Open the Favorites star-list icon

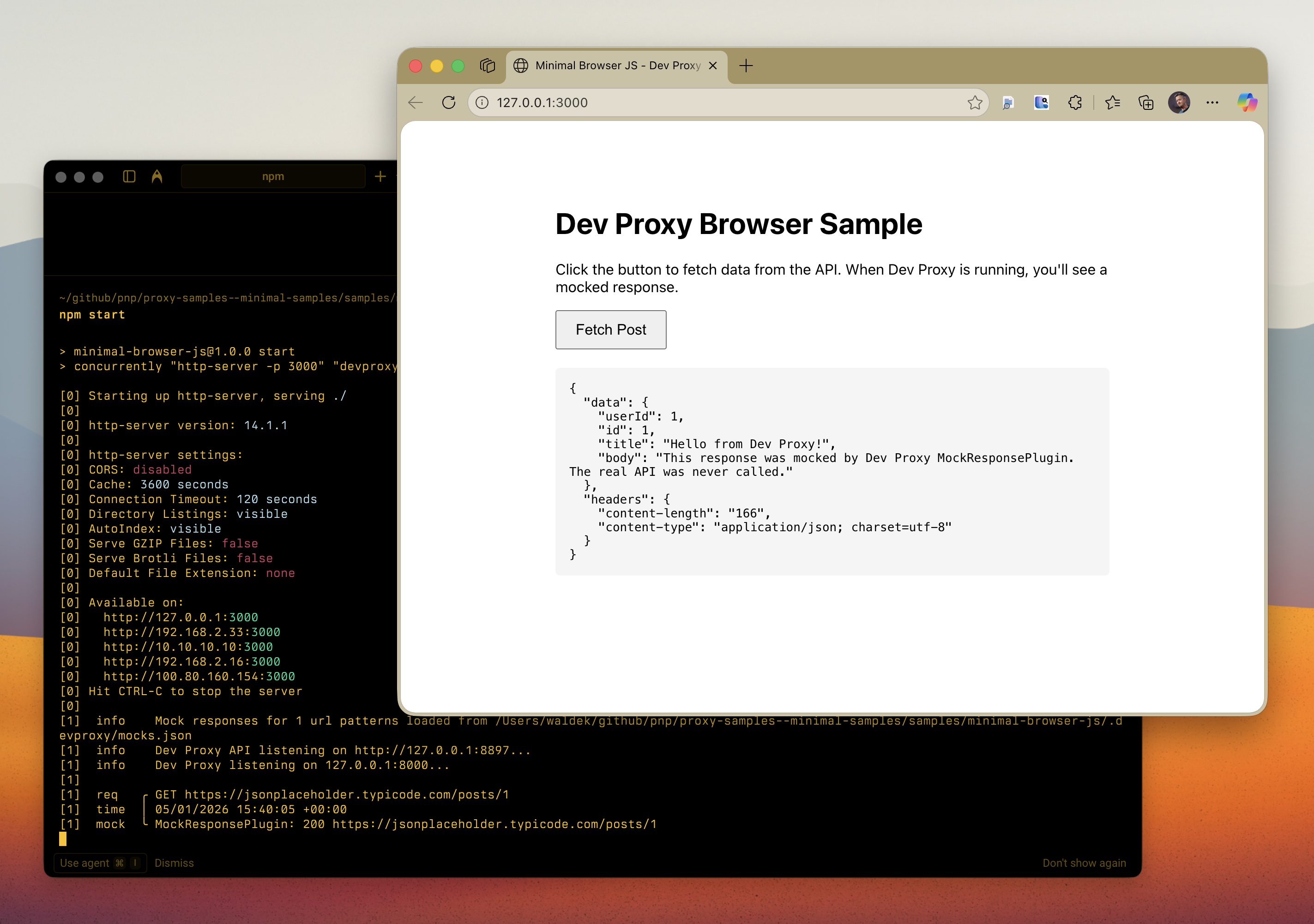1113,102
